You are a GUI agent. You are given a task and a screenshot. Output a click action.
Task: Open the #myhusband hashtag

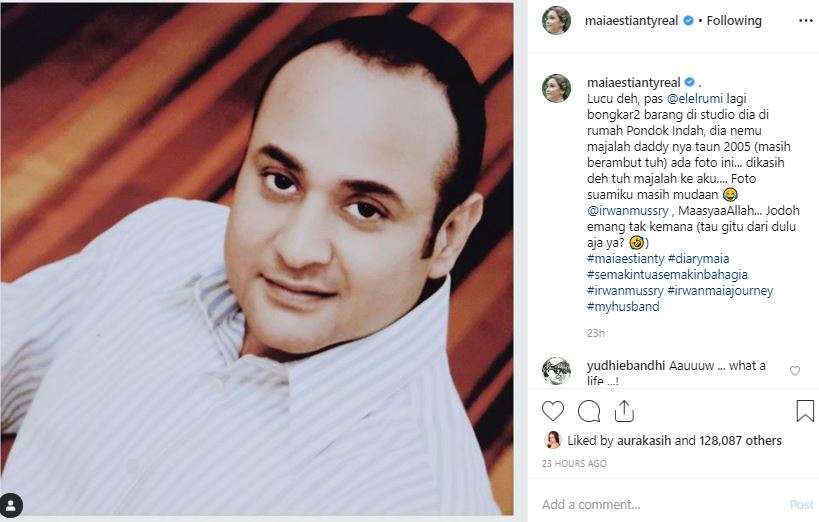[623, 307]
